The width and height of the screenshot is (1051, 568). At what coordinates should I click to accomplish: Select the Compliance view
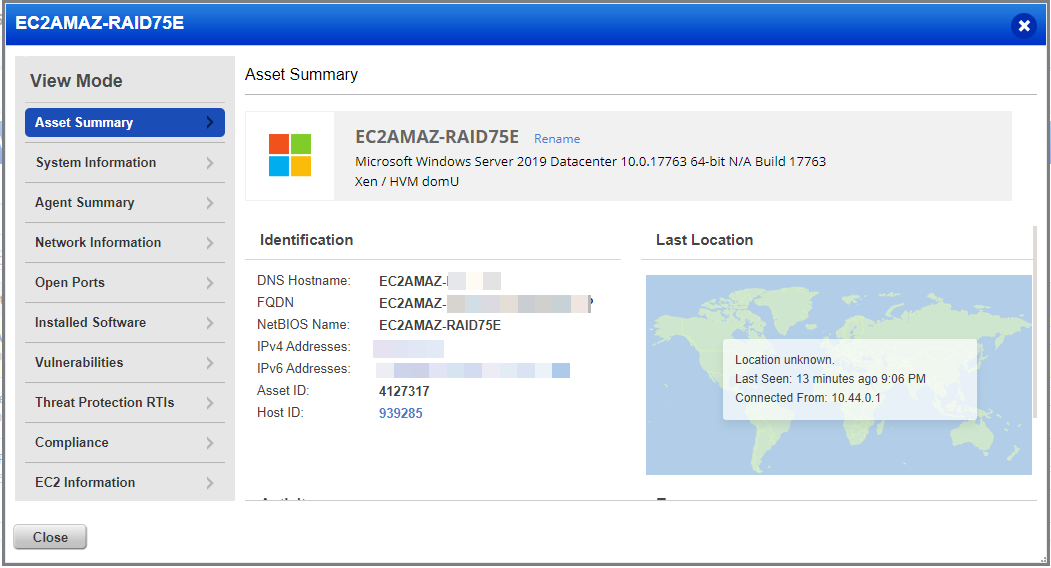pos(125,443)
